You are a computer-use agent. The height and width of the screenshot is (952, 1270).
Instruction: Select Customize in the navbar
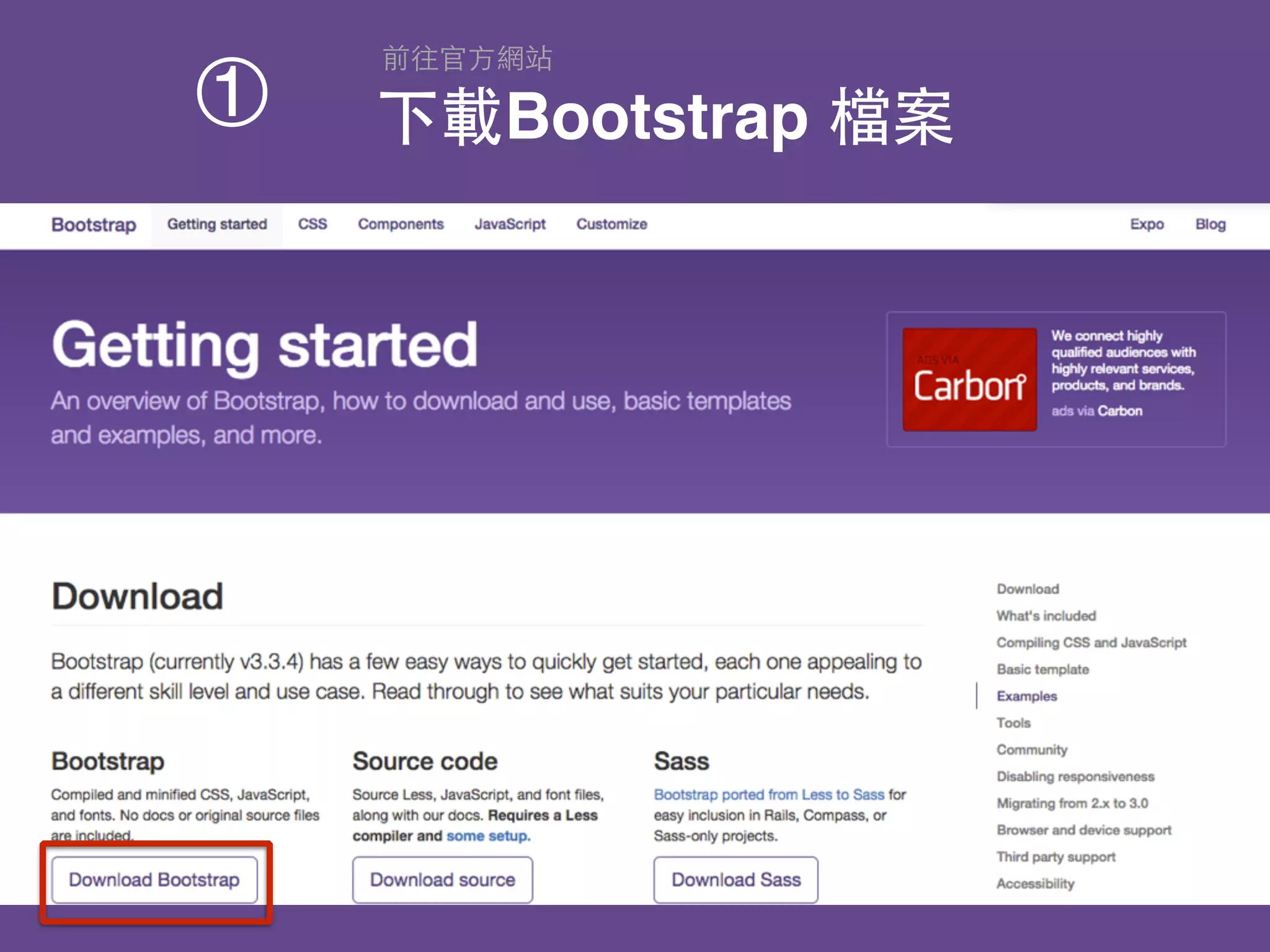611,224
